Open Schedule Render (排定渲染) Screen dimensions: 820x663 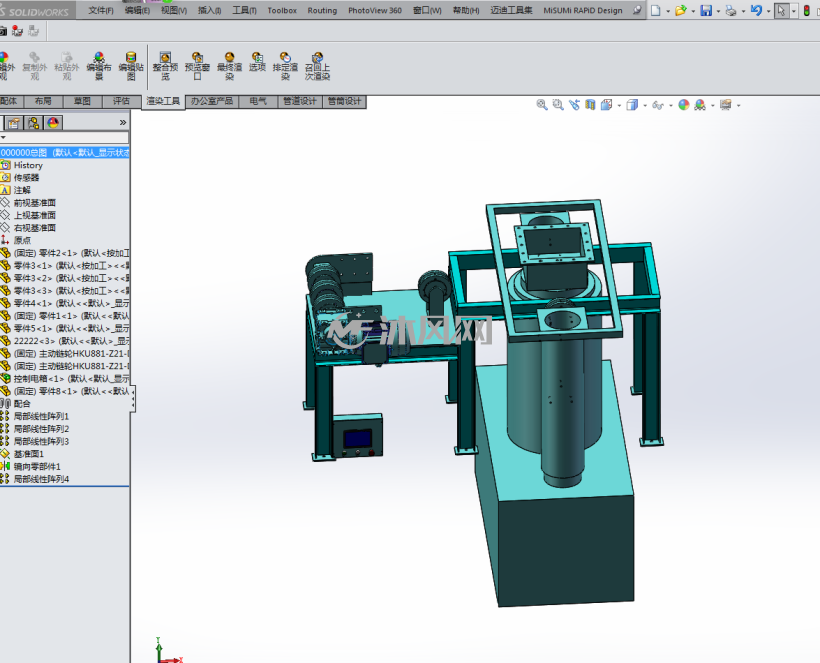(285, 66)
